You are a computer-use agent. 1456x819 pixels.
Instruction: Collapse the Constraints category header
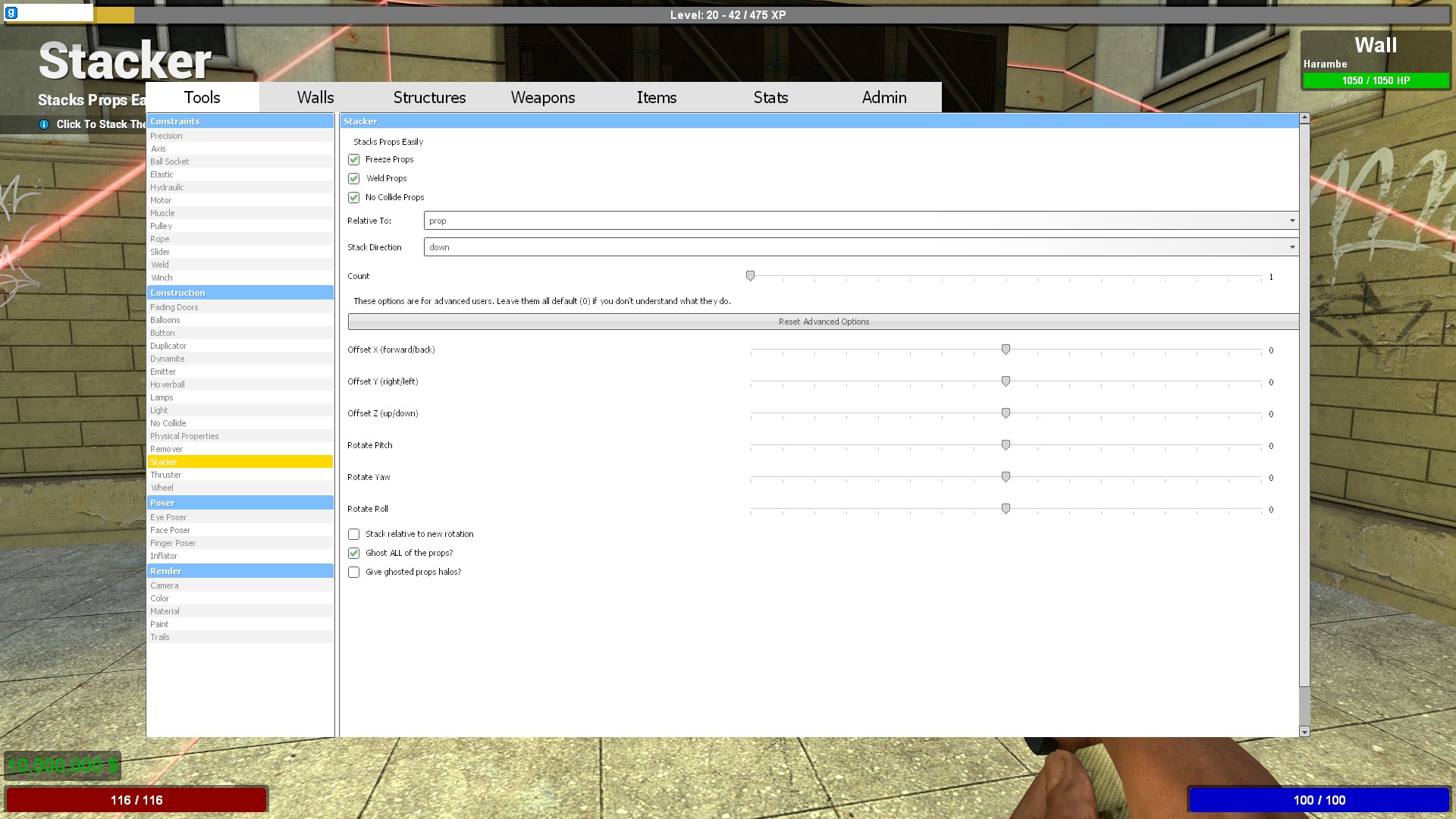[x=240, y=121]
